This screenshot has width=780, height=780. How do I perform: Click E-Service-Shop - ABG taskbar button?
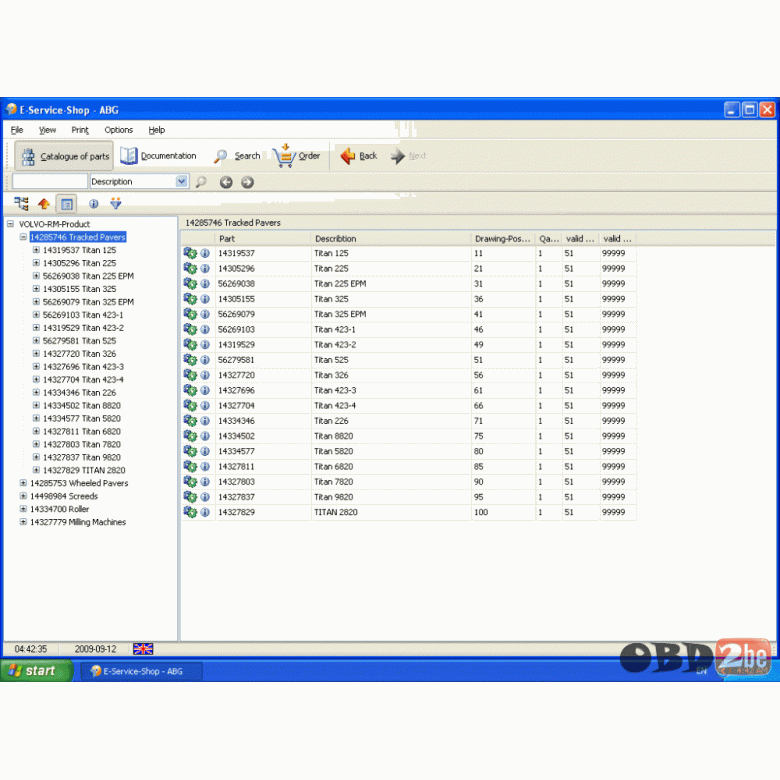pos(142,671)
